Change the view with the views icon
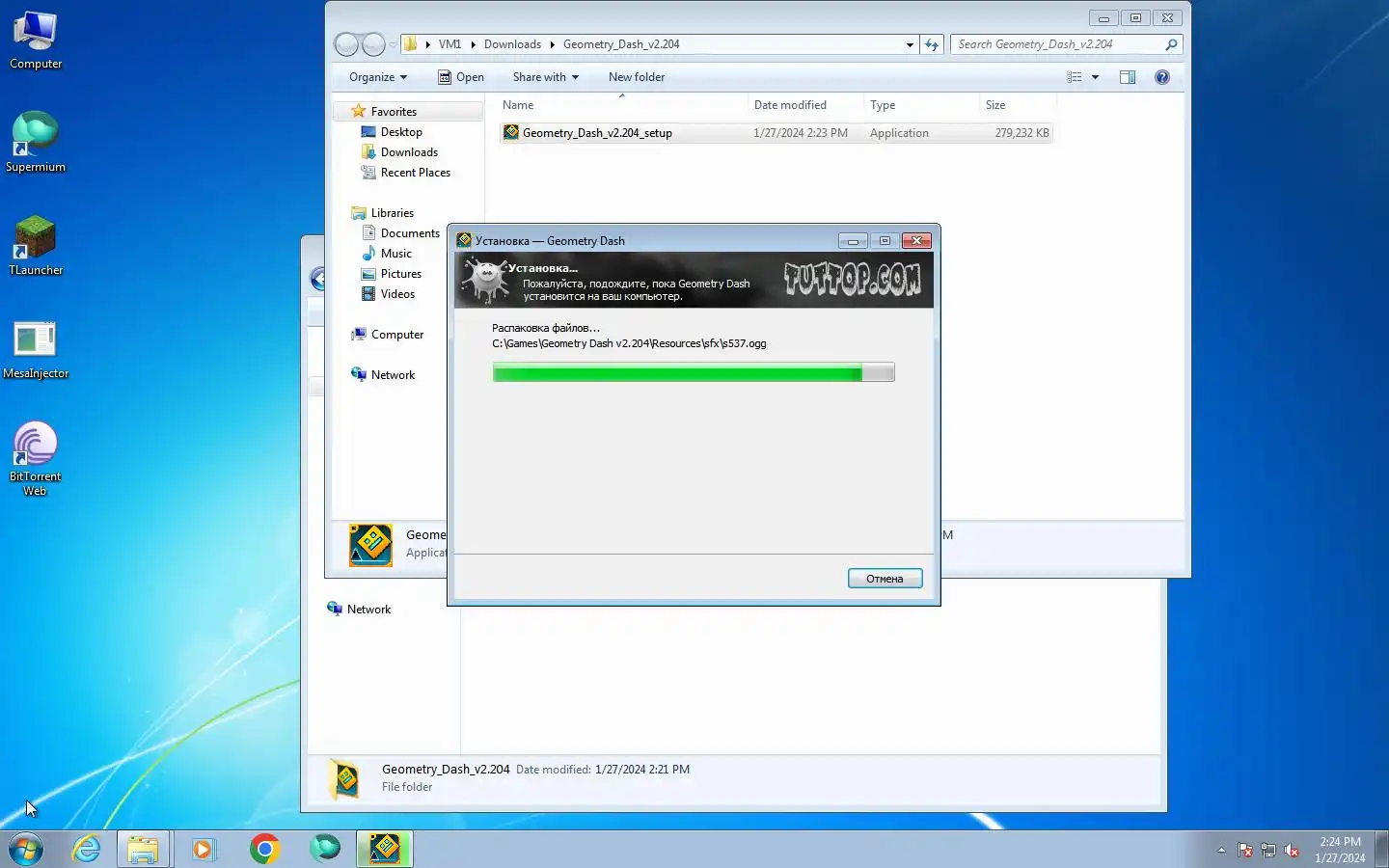This screenshot has width=1389, height=868. click(x=1075, y=77)
